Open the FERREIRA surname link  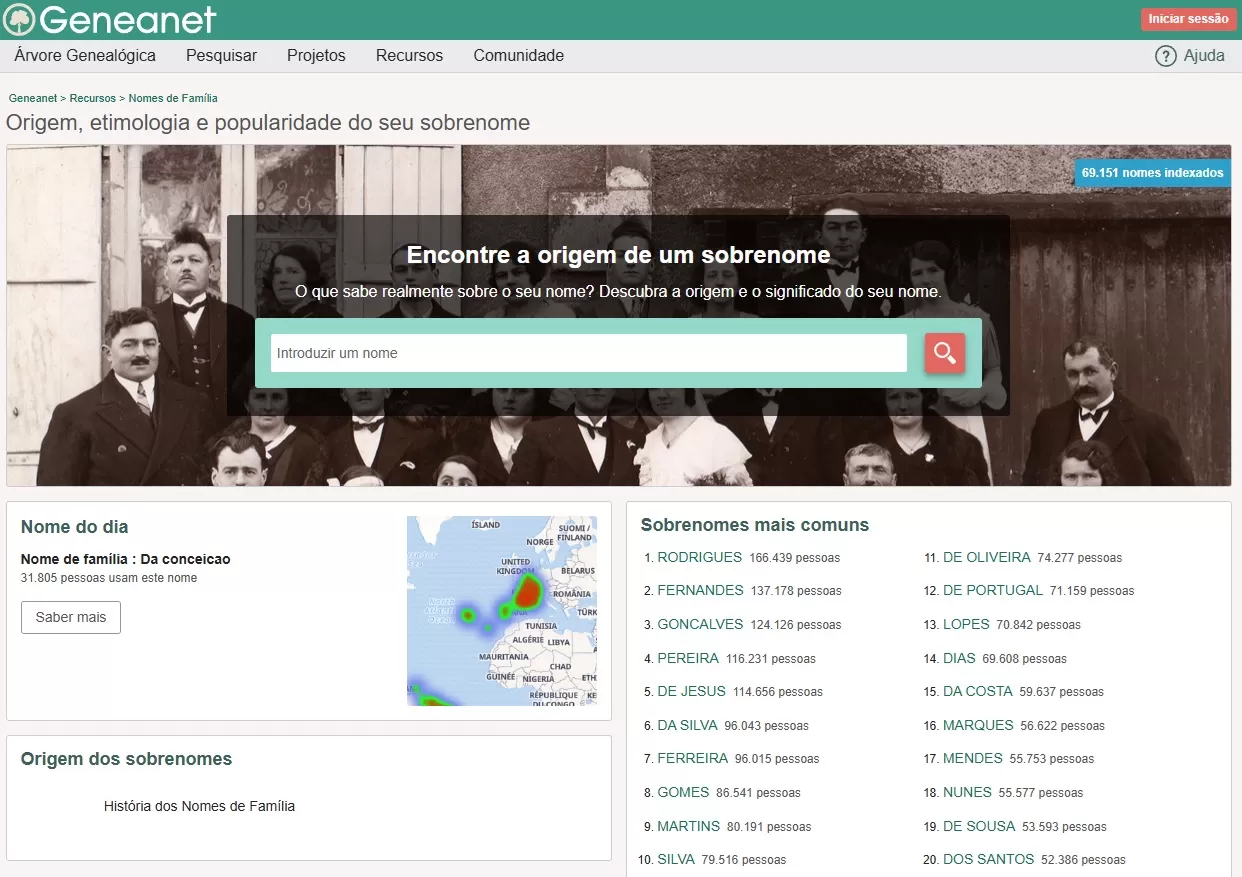tap(692, 758)
